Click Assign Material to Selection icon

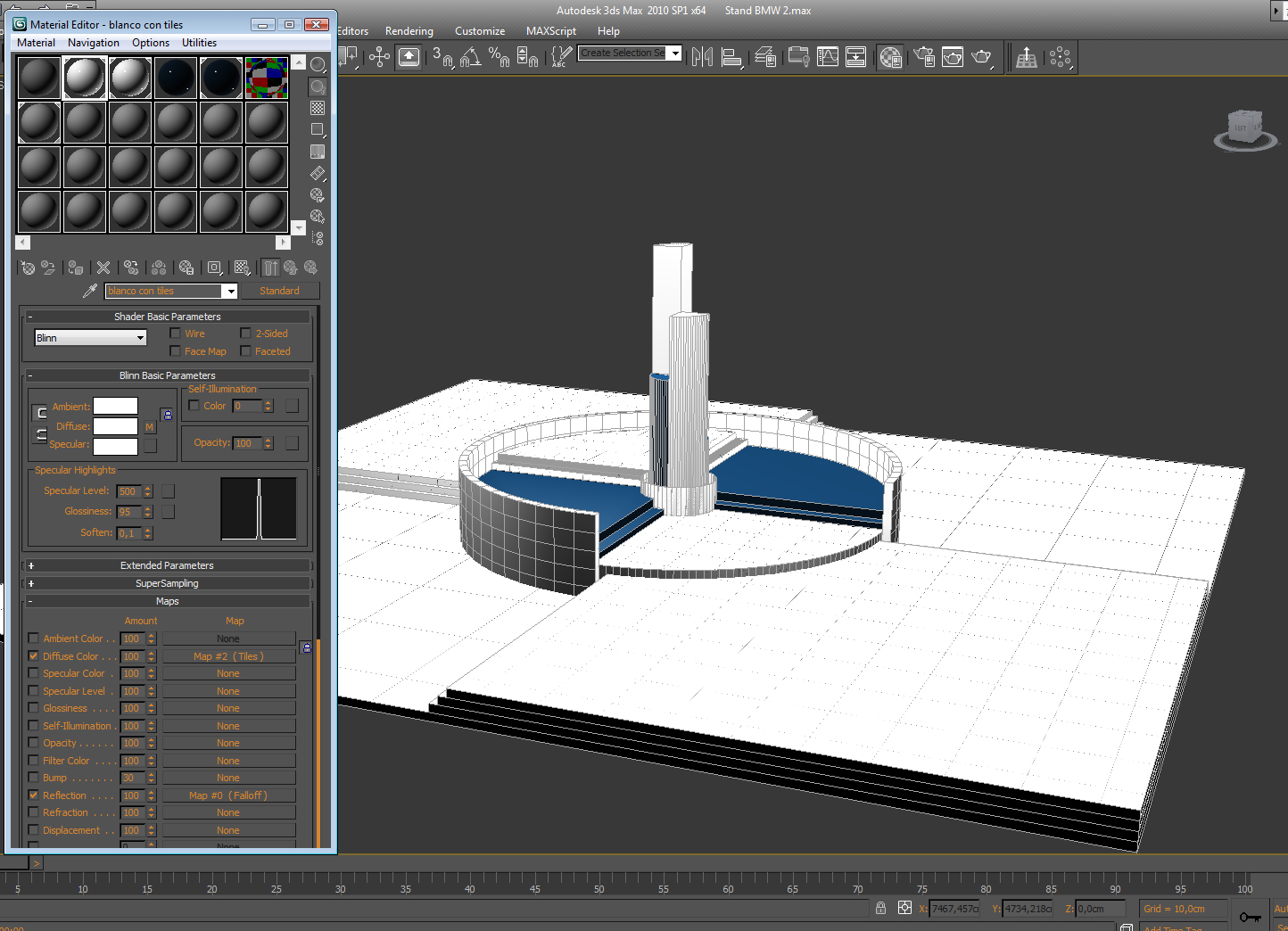pos(76,268)
